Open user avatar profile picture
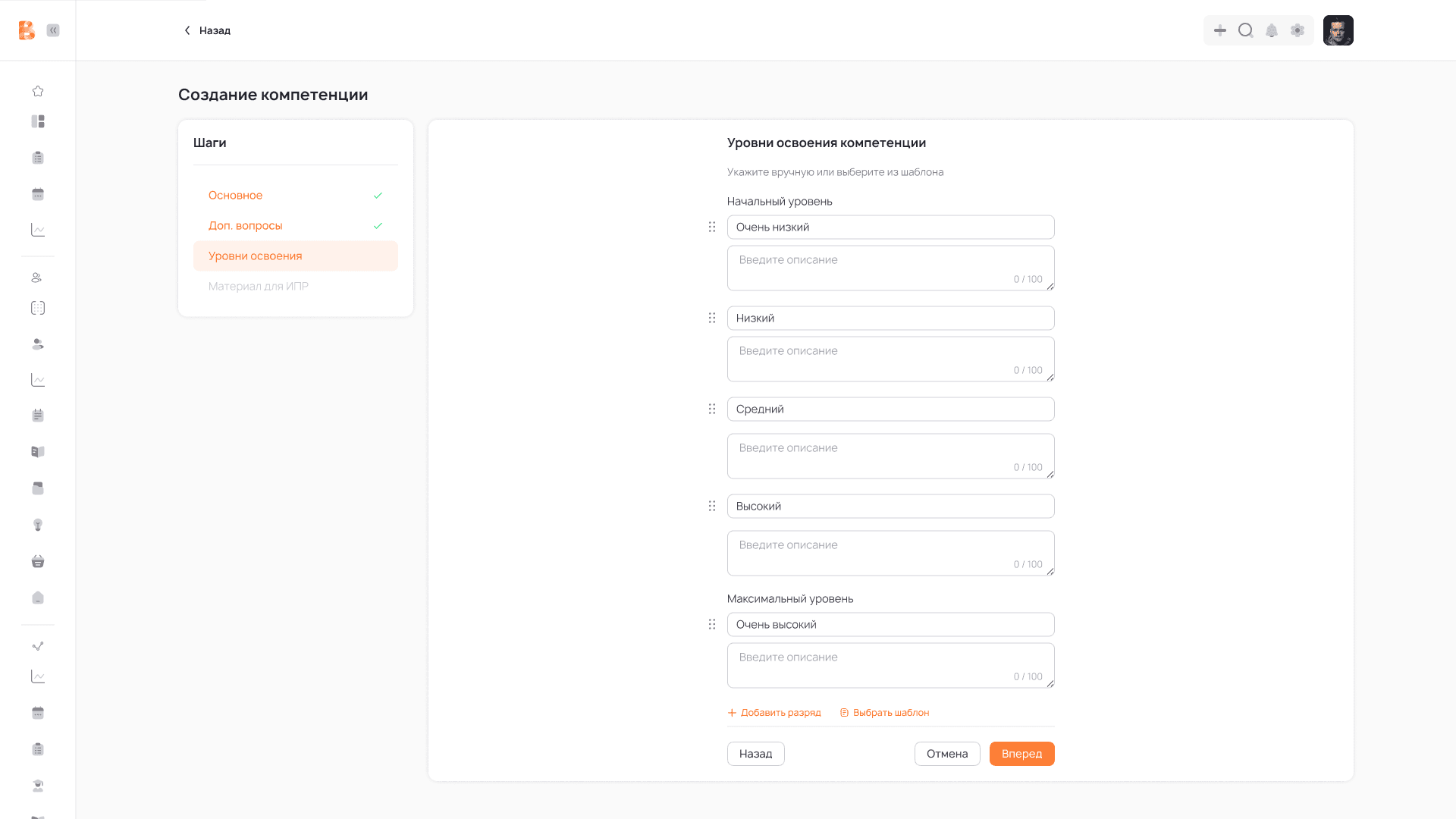This screenshot has width=1456, height=819. point(1338,30)
